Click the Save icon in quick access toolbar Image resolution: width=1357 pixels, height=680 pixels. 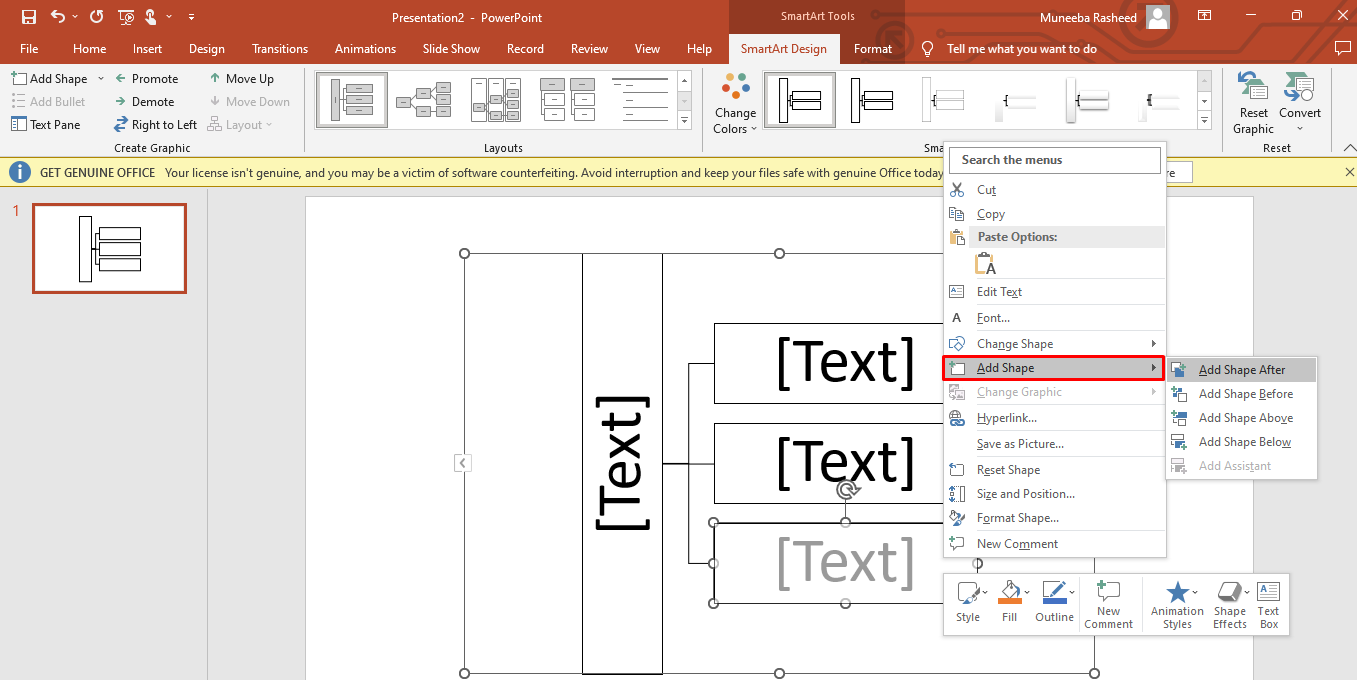[x=28, y=16]
